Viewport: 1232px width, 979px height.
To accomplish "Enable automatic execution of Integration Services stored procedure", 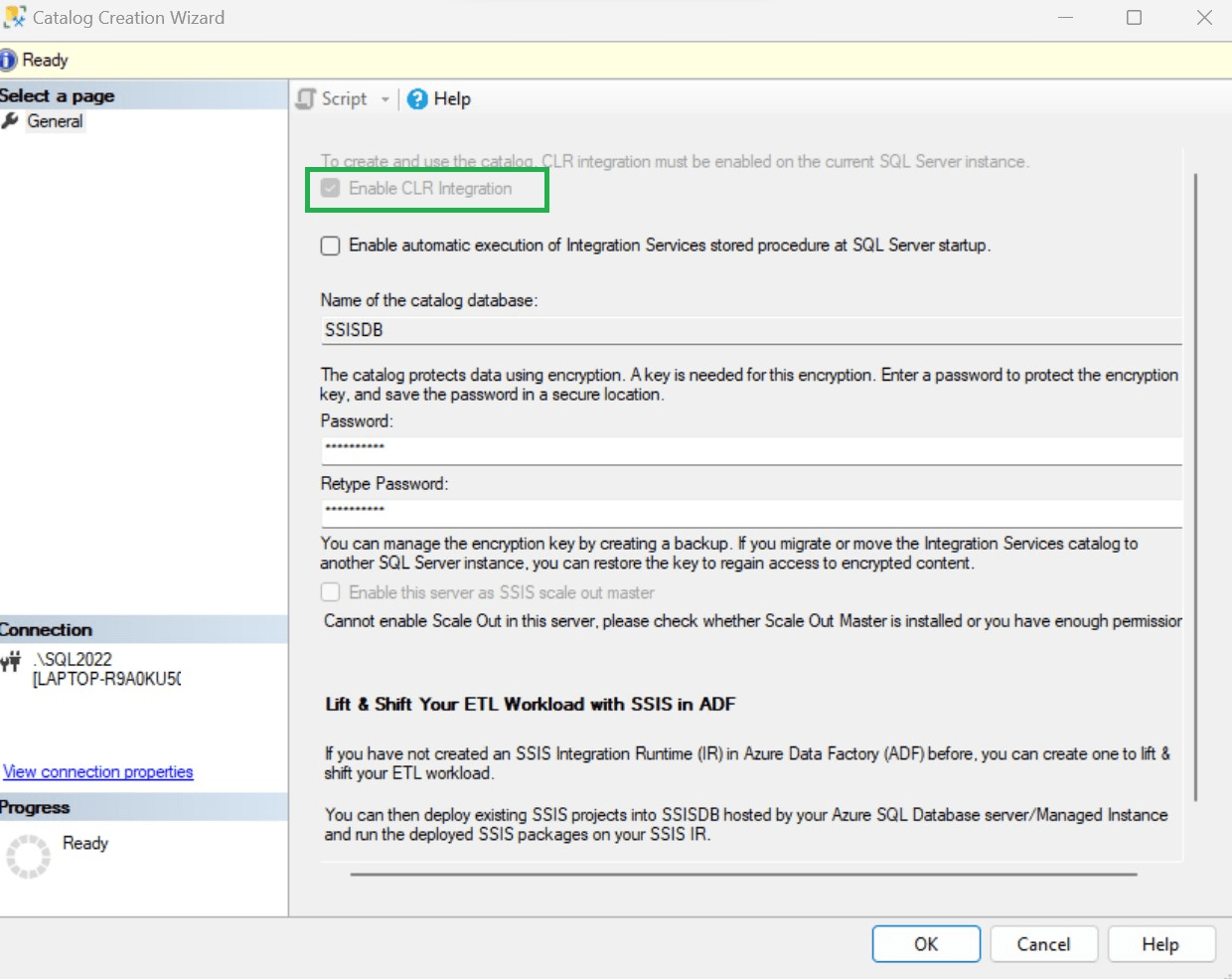I will click(330, 245).
